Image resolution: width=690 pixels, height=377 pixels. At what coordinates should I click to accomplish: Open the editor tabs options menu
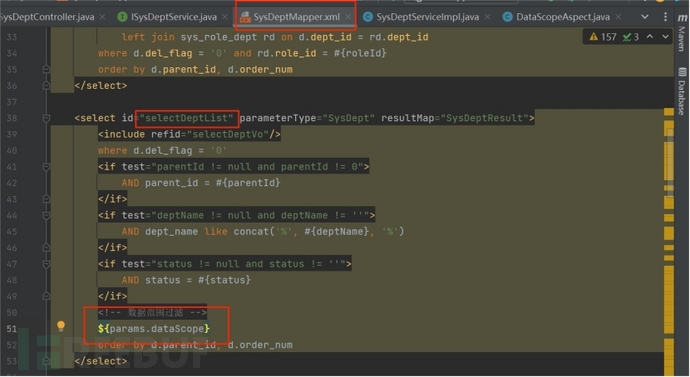click(x=665, y=17)
